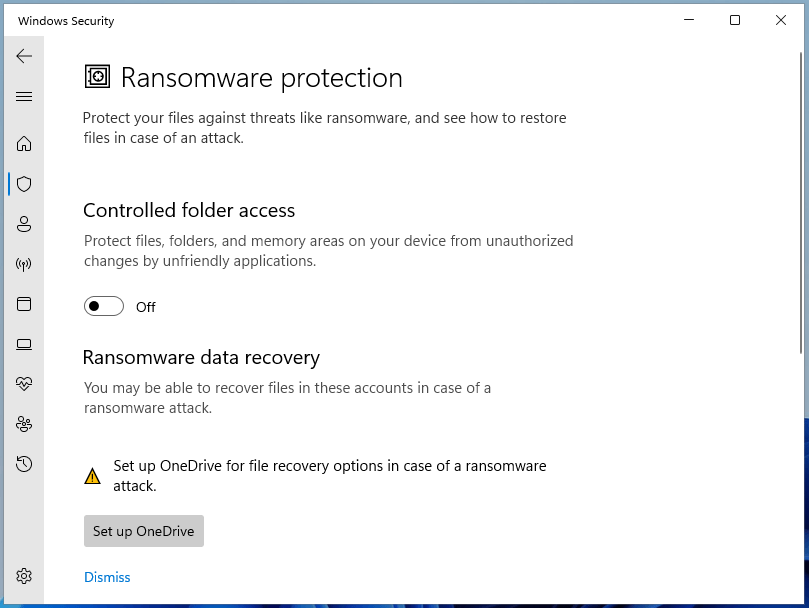Image resolution: width=809 pixels, height=608 pixels.
Task: Open Family options icon
Action: click(24, 424)
